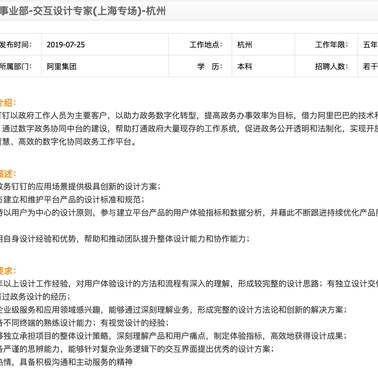Screen dimensions: 378x378
Task: Click the line about 积极沟通和主动服务的精神
Action: (x=66, y=362)
